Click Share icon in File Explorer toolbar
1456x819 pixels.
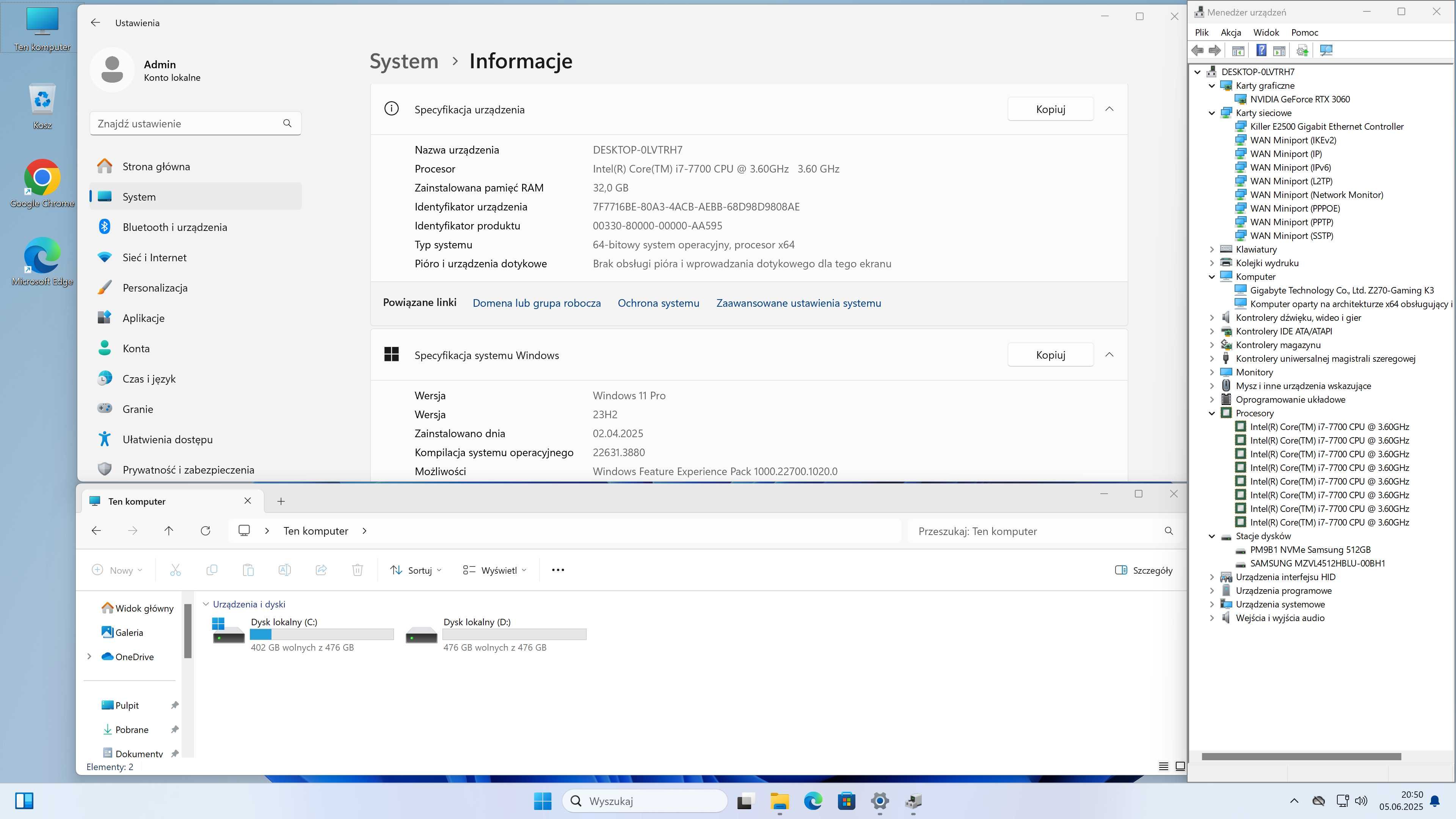[321, 570]
